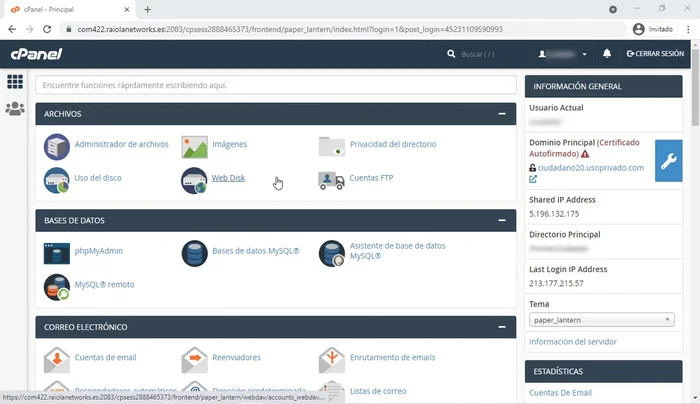Image resolution: width=700 pixels, height=404 pixels.
Task: Open the home grid icon in sidebar
Action: (x=15, y=82)
